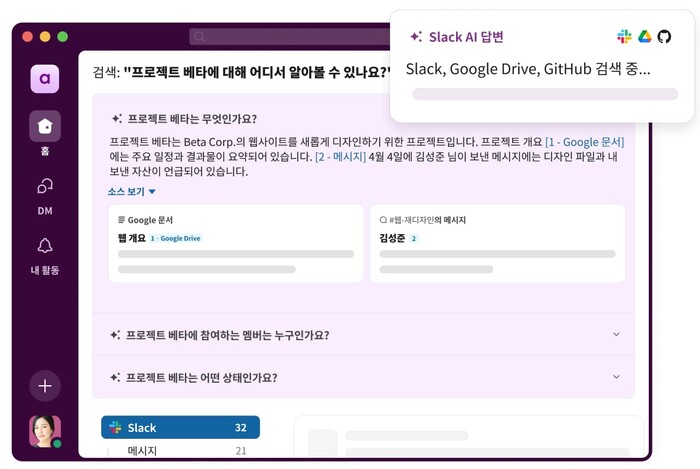Click the Slack logo in results filter

coord(116,427)
